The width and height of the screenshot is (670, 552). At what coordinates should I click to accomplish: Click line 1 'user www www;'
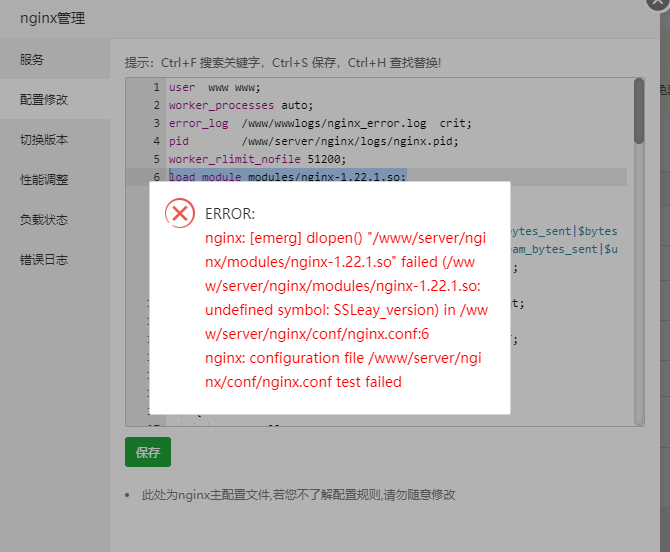[x=215, y=88]
